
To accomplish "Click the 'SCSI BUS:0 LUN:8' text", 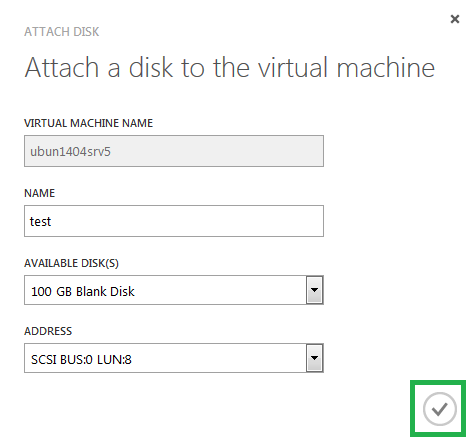I will (x=81, y=360).
